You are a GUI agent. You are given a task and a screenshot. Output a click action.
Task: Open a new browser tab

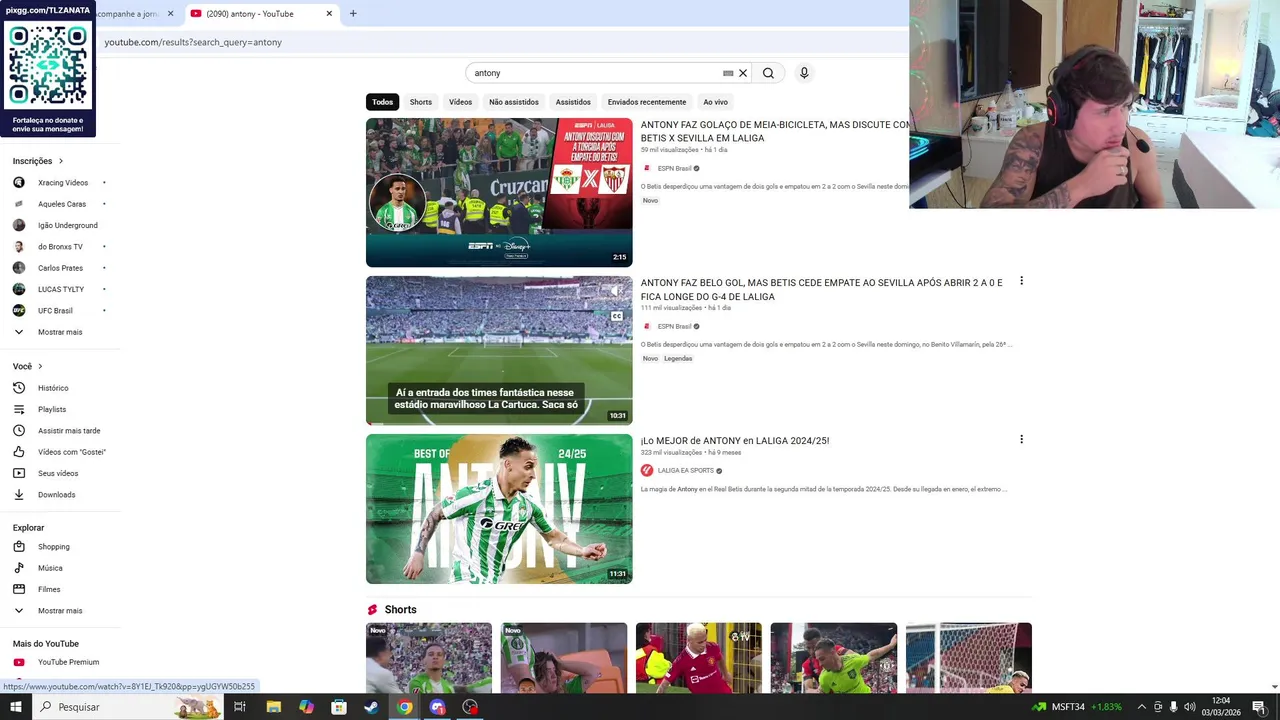pos(353,14)
